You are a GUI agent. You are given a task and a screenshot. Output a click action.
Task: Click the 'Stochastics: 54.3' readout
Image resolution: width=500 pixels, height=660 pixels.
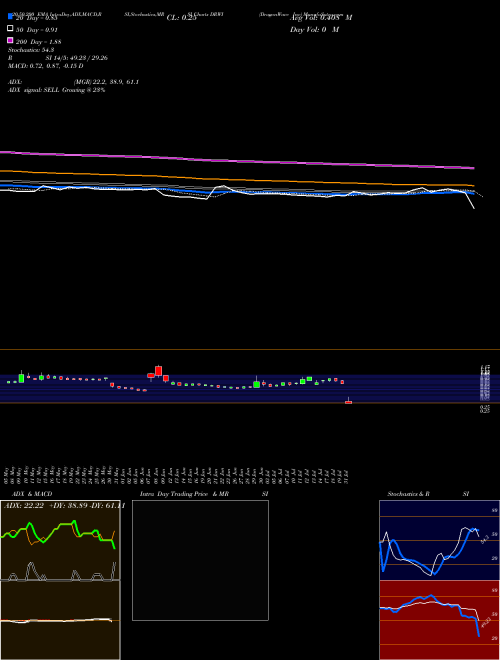pyautogui.click(x=31, y=50)
